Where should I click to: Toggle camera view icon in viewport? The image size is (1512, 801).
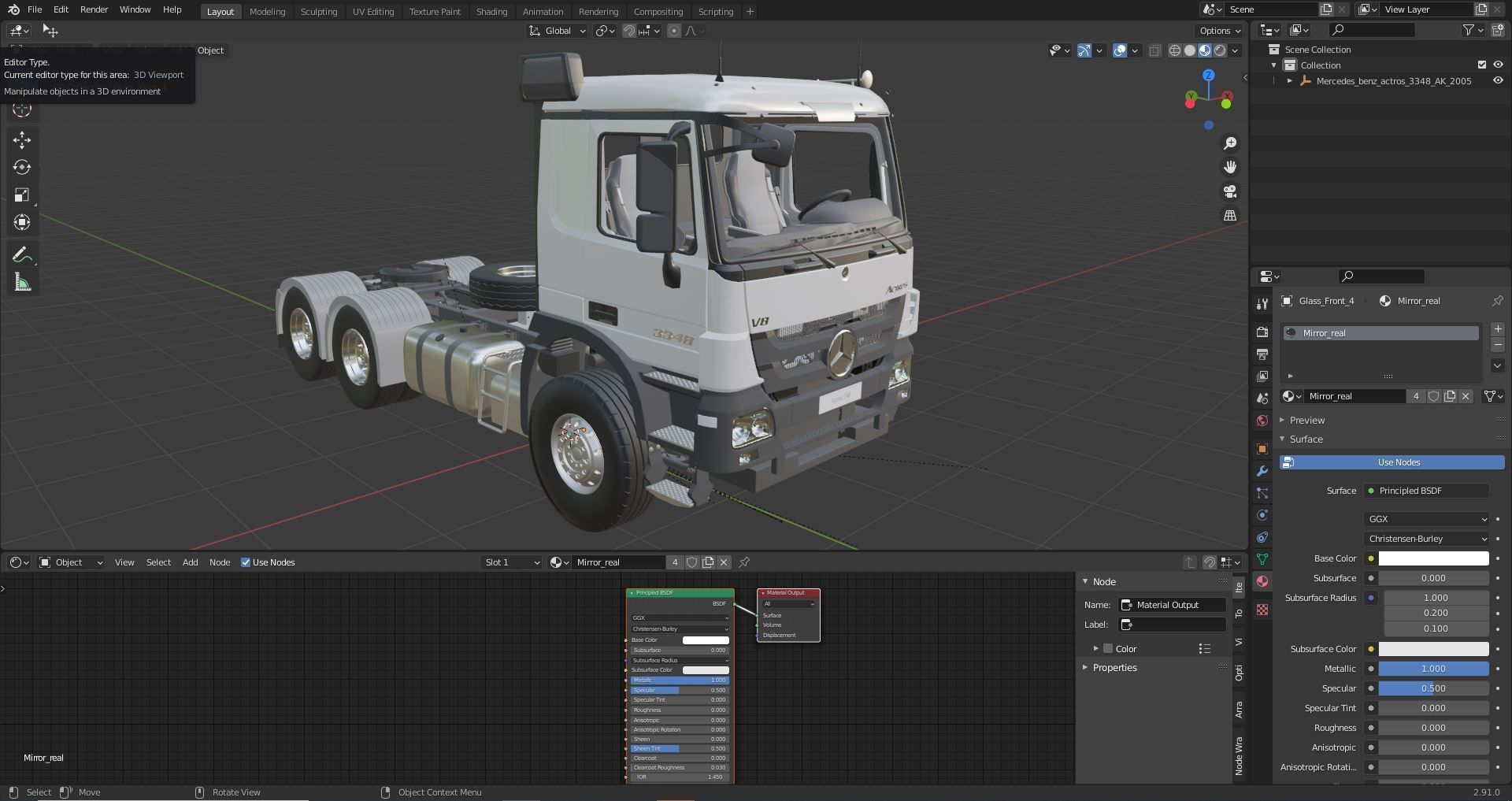[1229, 191]
